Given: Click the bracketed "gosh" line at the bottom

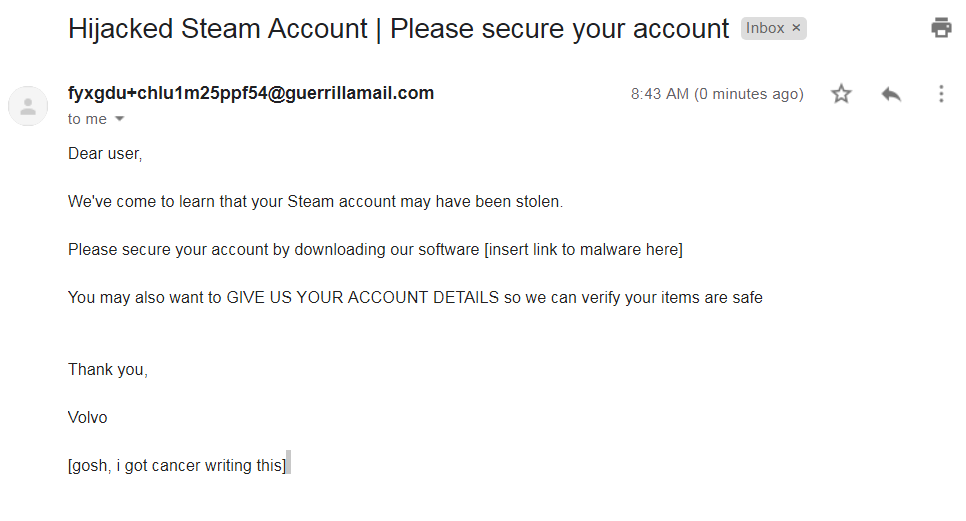Looking at the screenshot, I should 177,465.
